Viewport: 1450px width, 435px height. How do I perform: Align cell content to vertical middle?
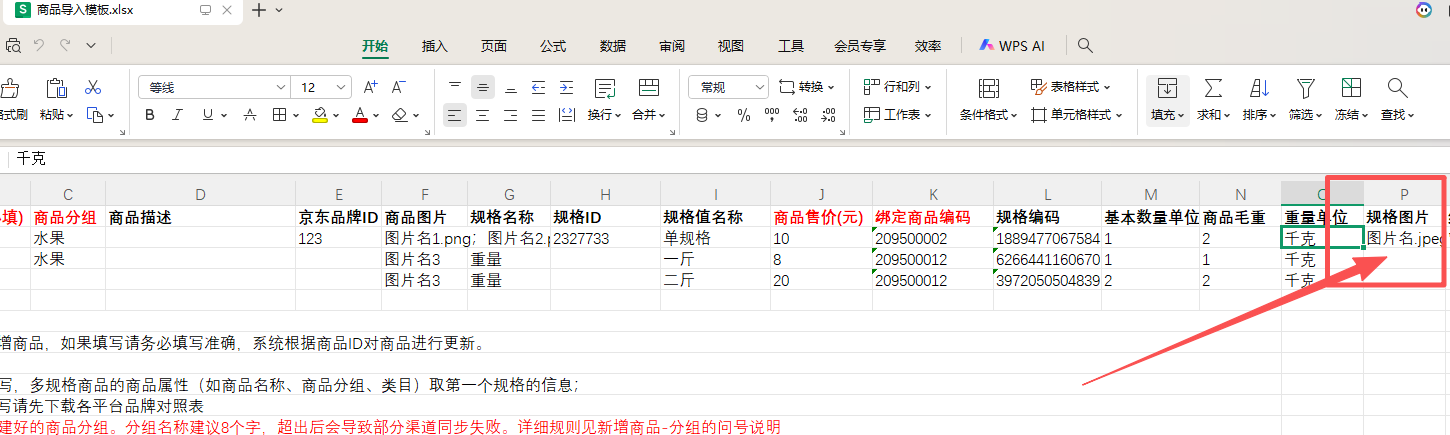[483, 87]
